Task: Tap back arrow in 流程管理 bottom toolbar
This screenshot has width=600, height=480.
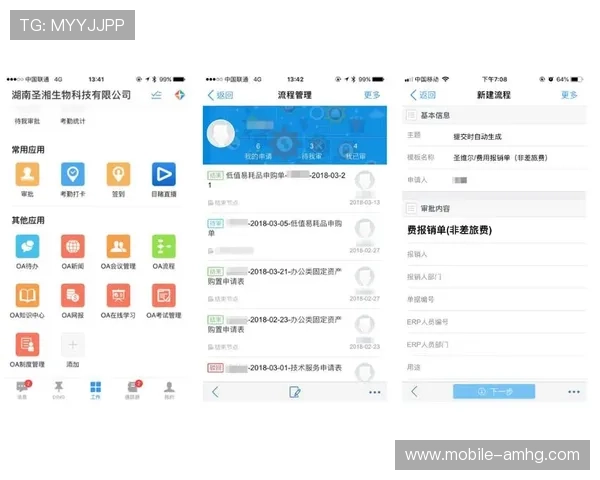Action: click(x=215, y=392)
